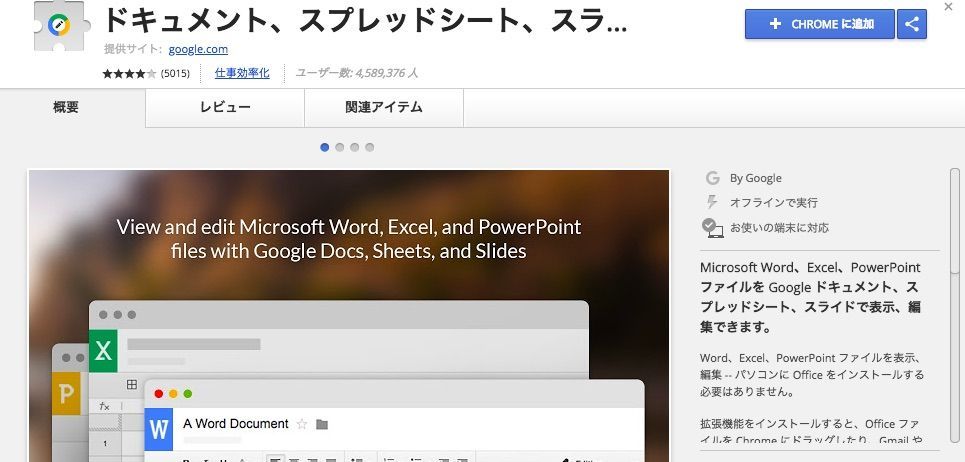Click the Google G icon
The image size is (965, 462).
pos(713,178)
